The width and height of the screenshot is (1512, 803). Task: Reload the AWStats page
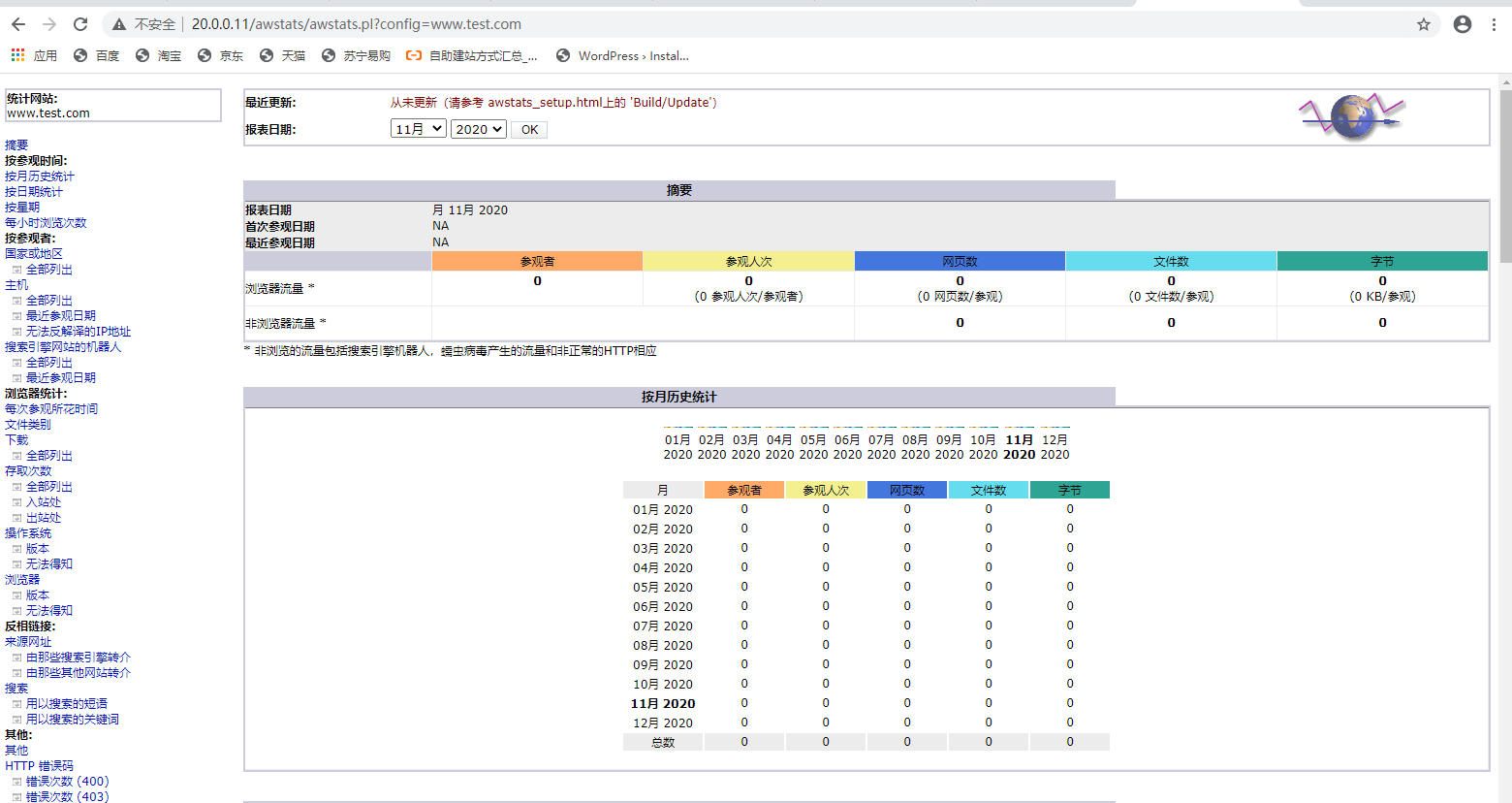pyautogui.click(x=80, y=24)
